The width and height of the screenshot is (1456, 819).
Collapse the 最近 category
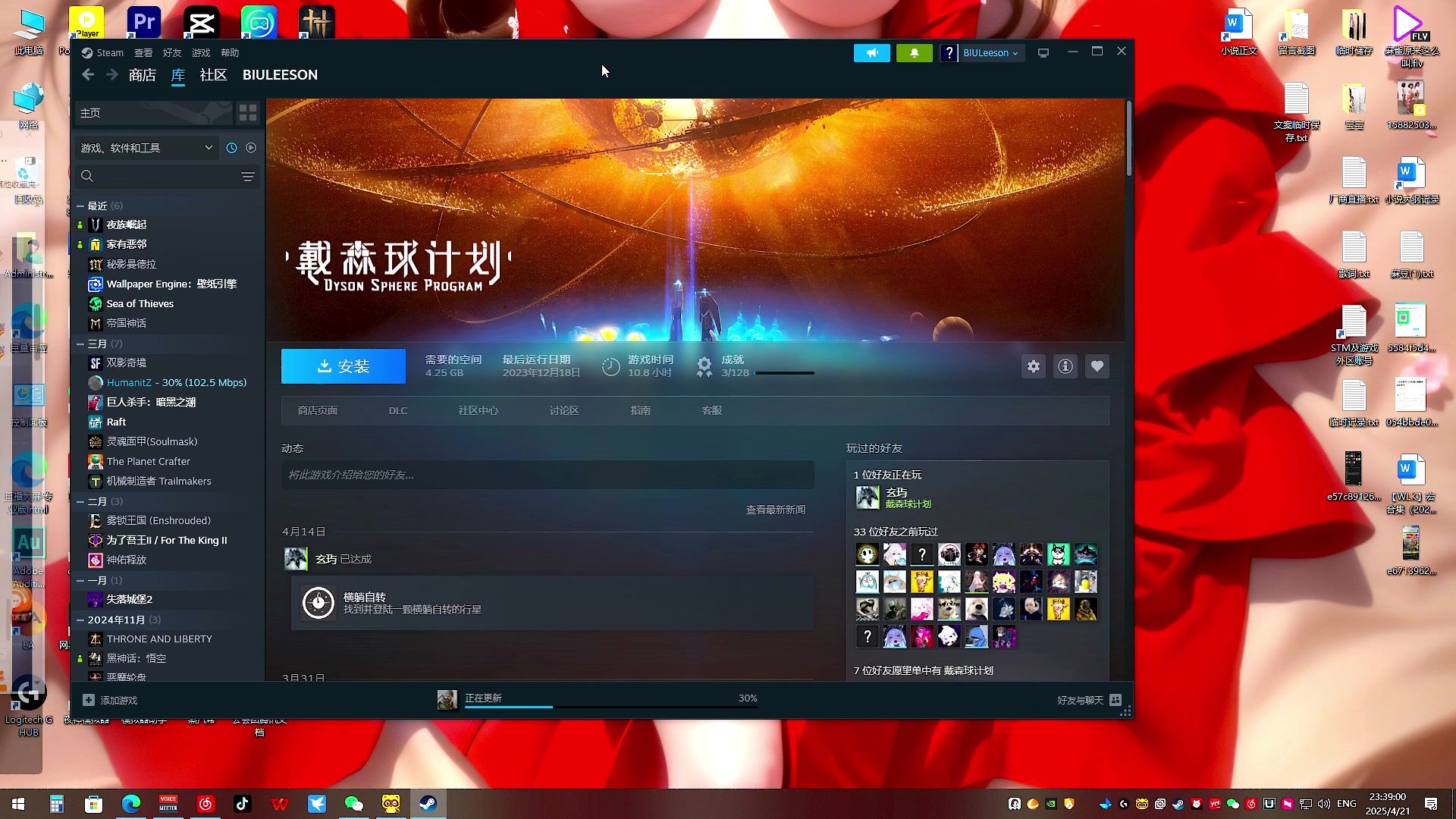pyautogui.click(x=80, y=206)
